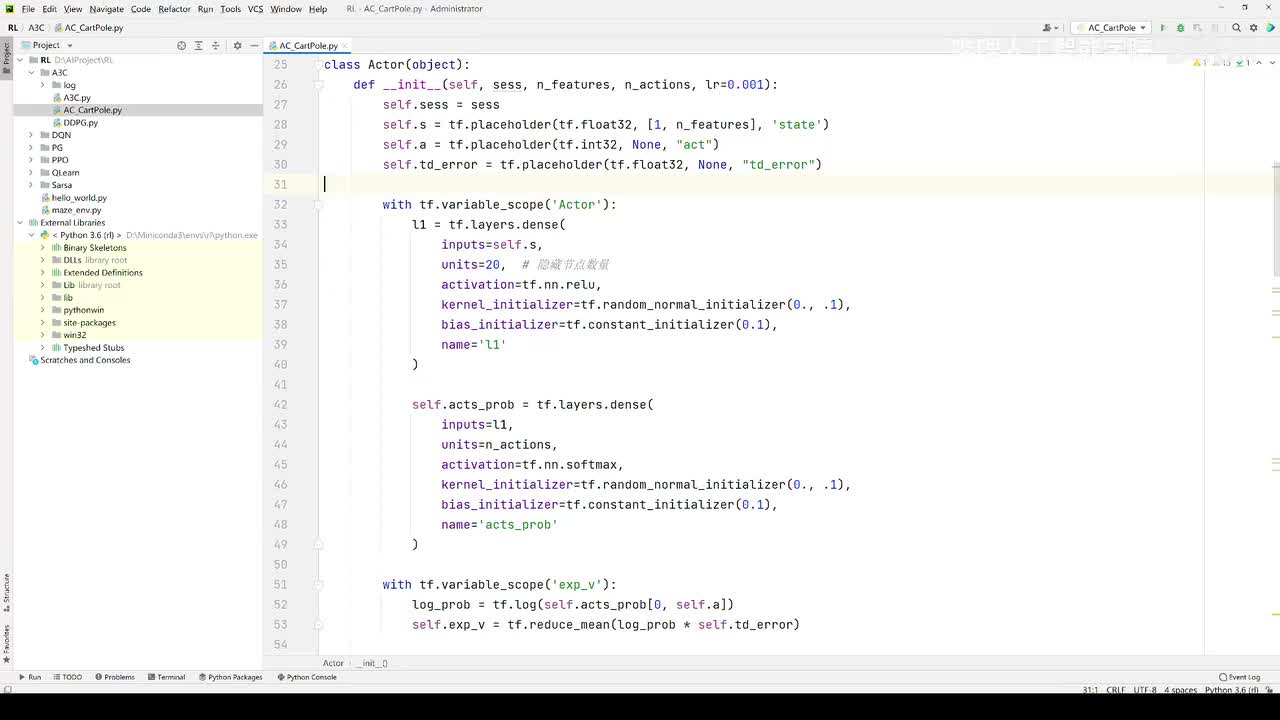Image resolution: width=1280 pixels, height=720 pixels.
Task: Open the run configuration dropdown AC_CartPole
Action: 1111,28
